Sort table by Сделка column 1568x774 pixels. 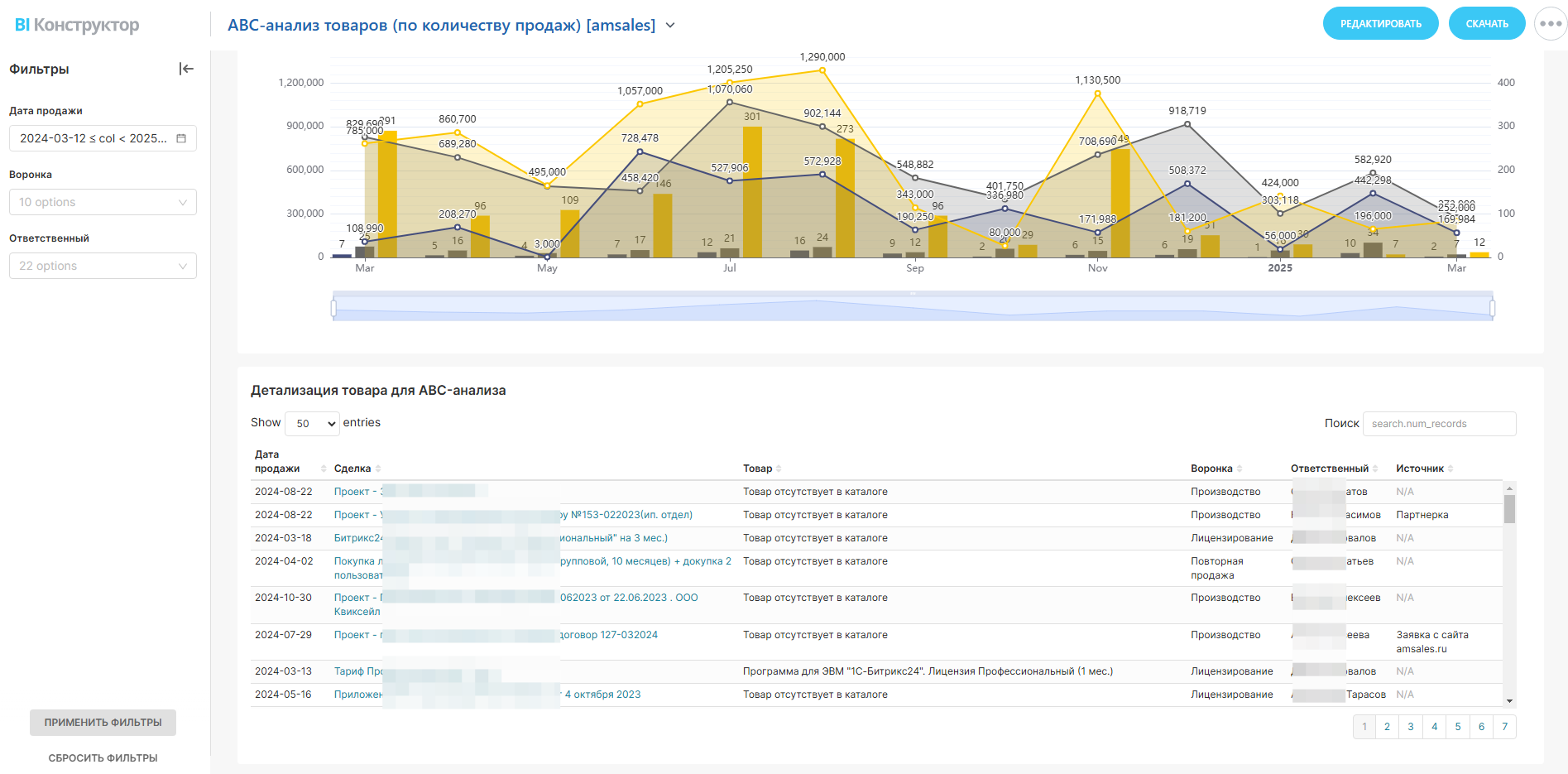378,469
